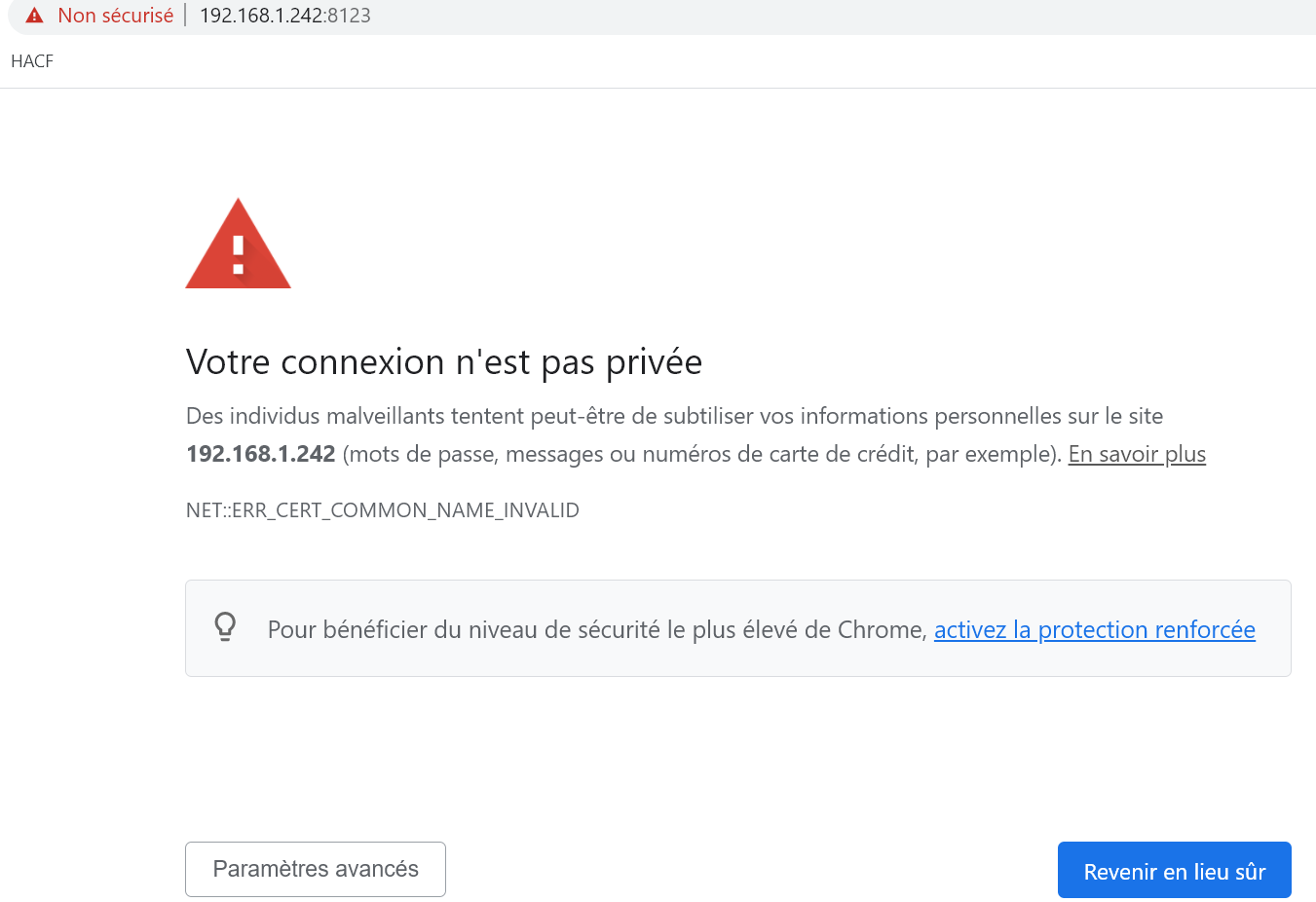Click the "Pour bénéficier du niveau de sécurité" text
This screenshot has width=1316, height=902.
point(597,630)
